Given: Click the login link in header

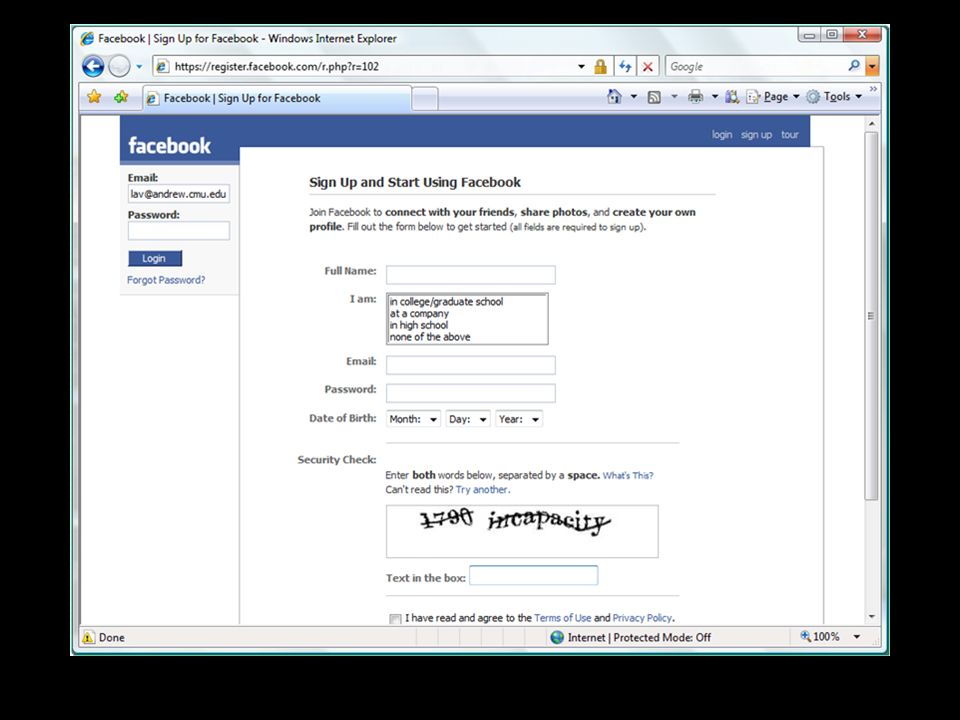Looking at the screenshot, I should pos(722,135).
